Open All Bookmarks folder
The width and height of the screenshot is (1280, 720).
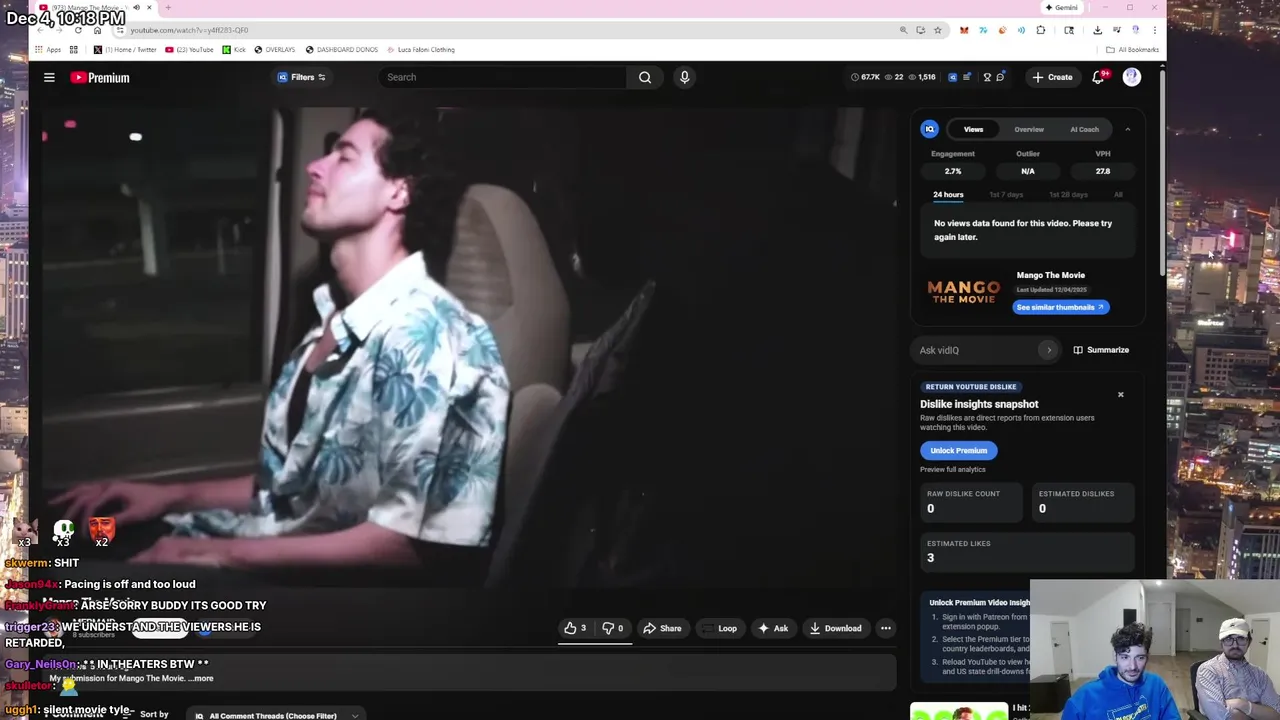[1132, 49]
